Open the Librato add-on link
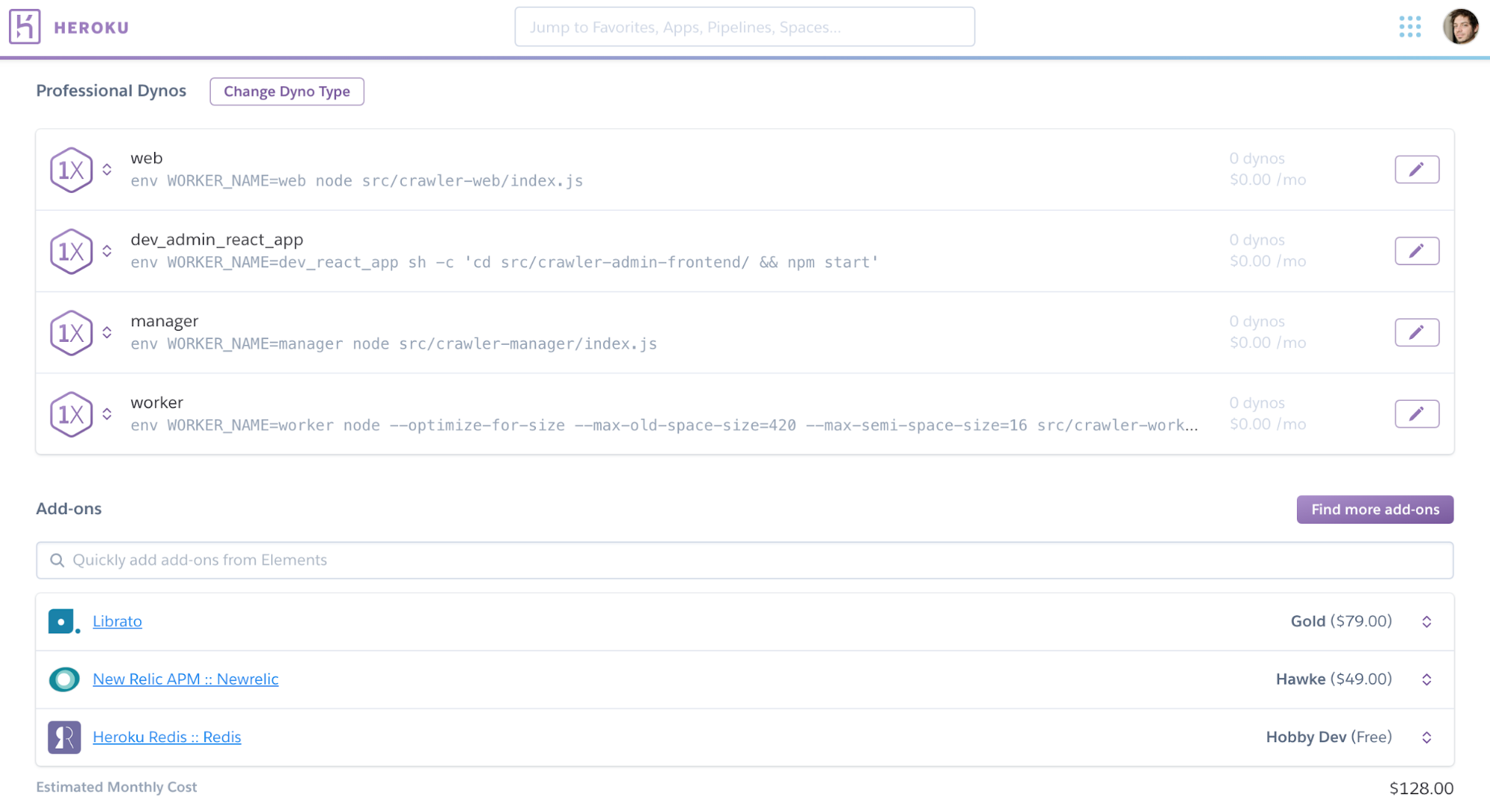 click(117, 621)
